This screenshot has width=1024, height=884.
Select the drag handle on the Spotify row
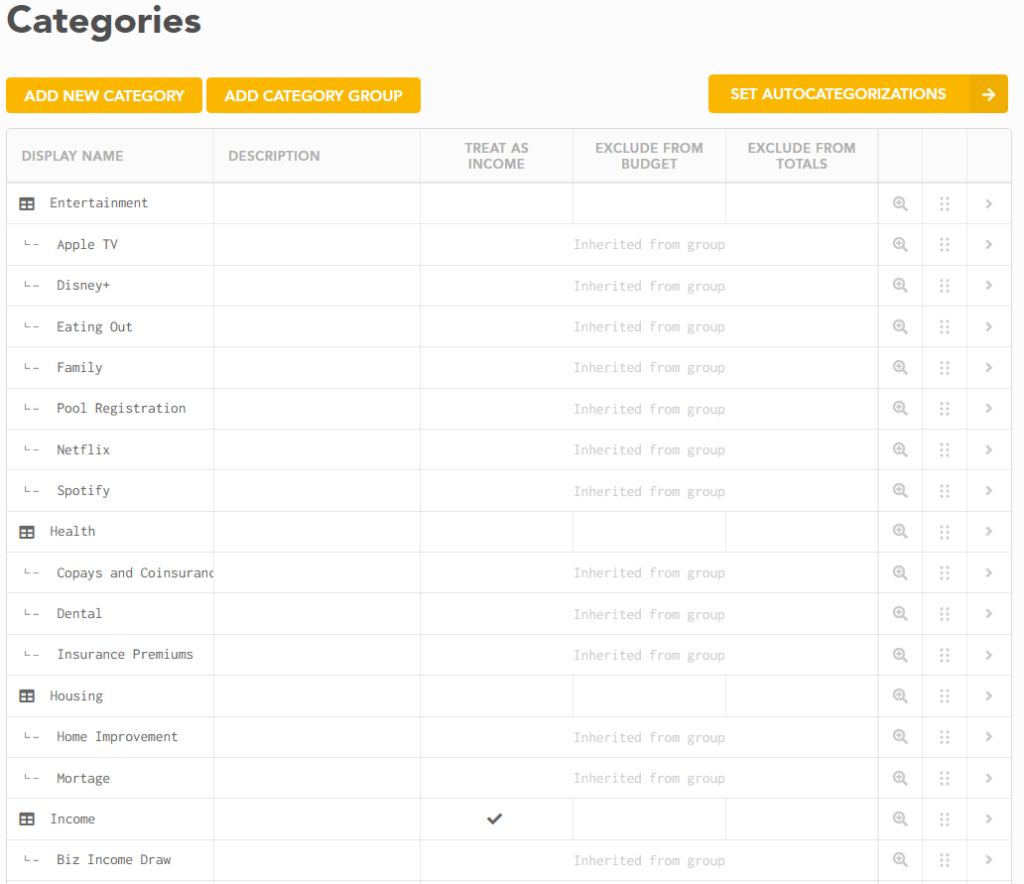(944, 490)
